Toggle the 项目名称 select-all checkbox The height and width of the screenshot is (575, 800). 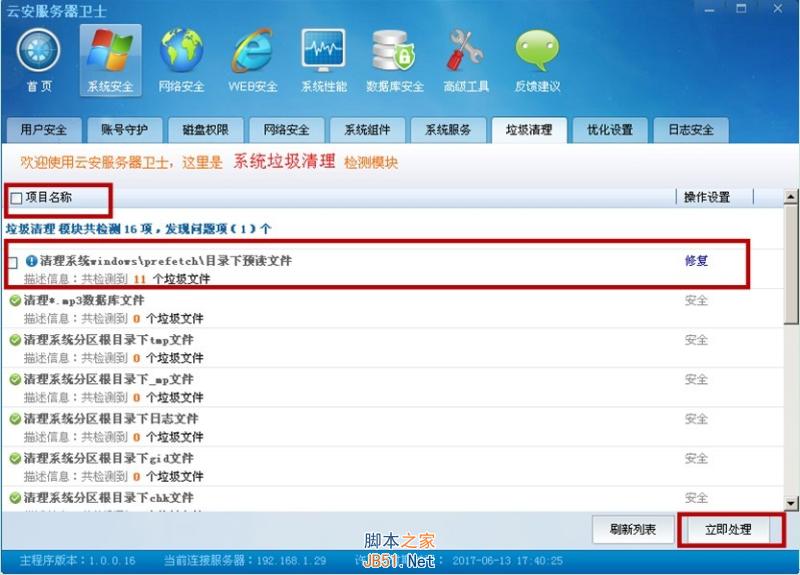[16, 198]
